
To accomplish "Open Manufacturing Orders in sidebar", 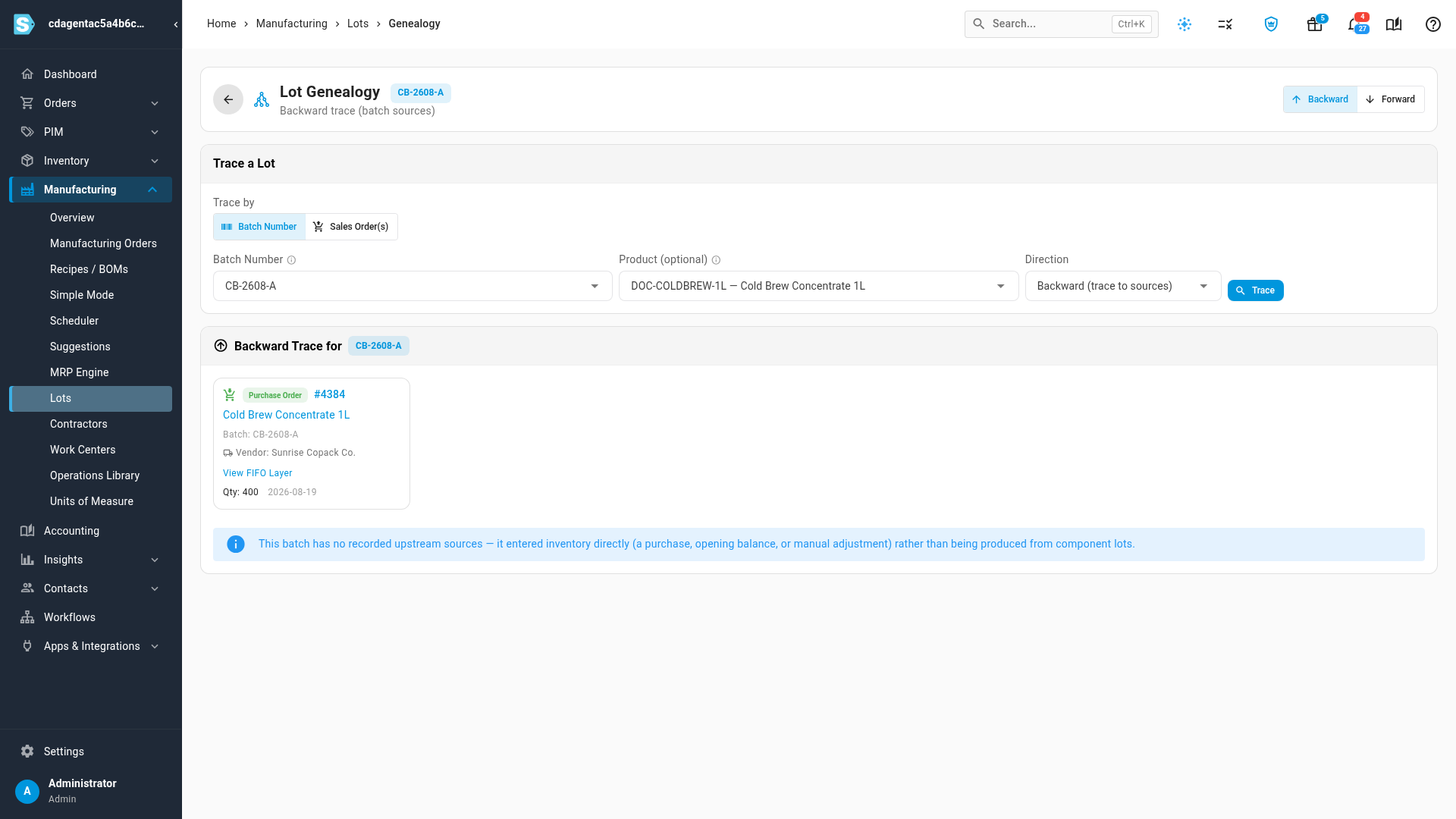I will pyautogui.click(x=103, y=243).
